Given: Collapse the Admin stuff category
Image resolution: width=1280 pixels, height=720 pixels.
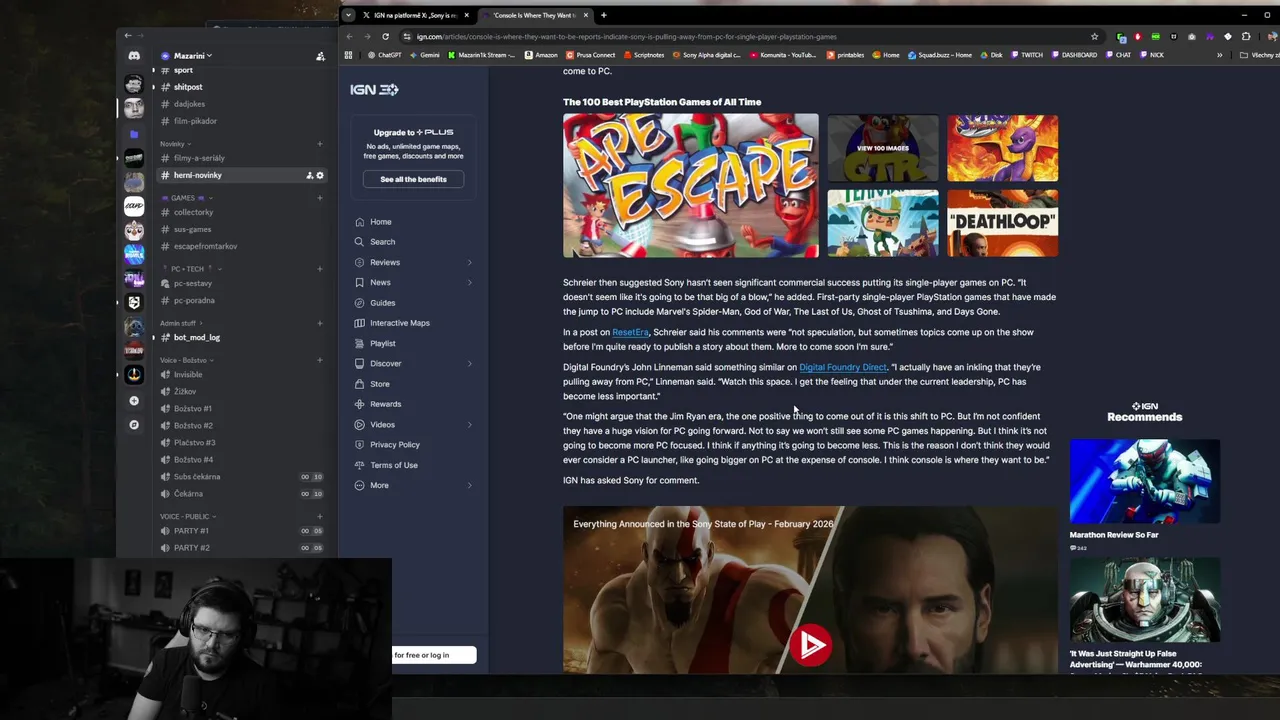Looking at the screenshot, I should pos(181,323).
